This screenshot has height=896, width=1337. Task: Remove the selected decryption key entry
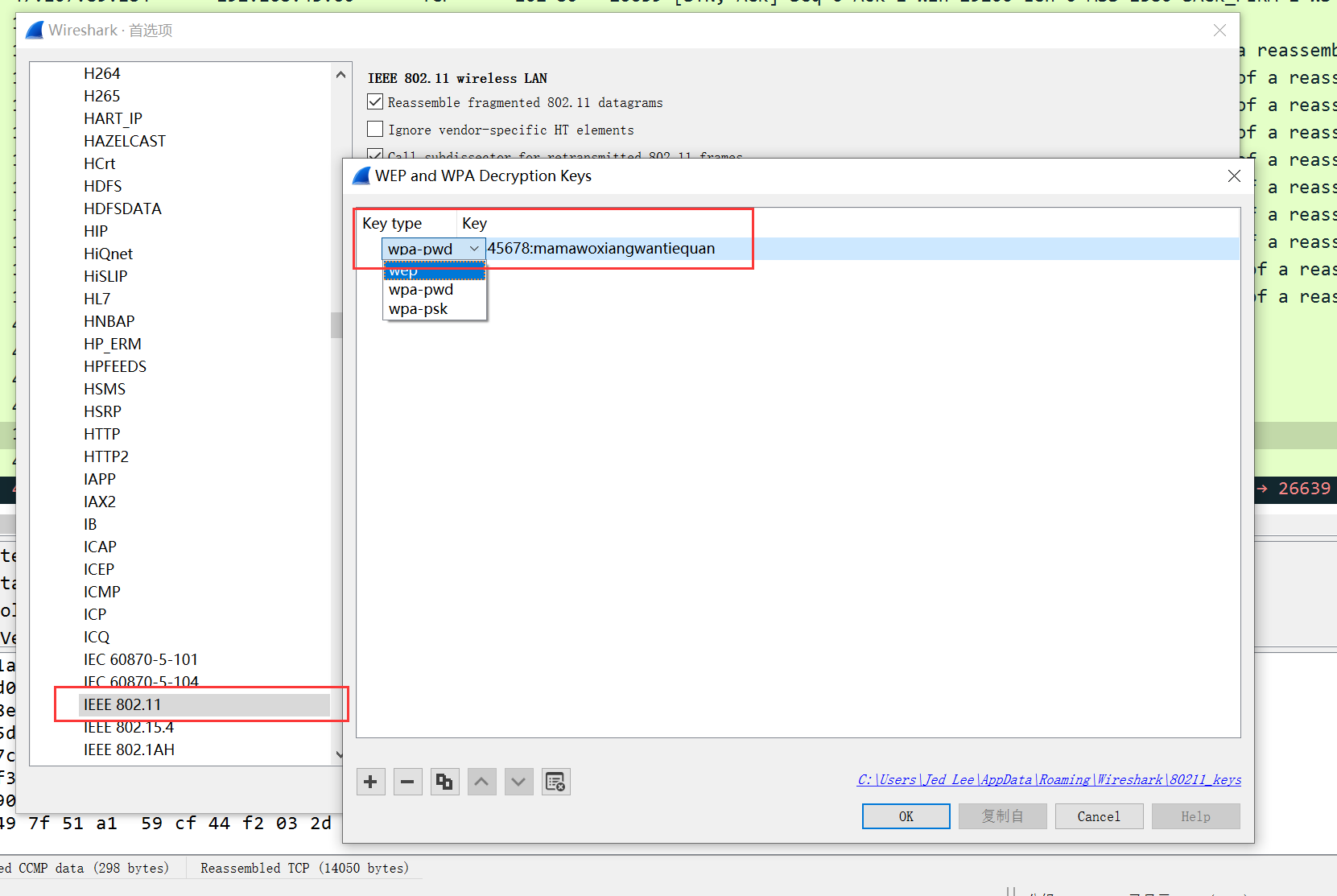point(407,782)
